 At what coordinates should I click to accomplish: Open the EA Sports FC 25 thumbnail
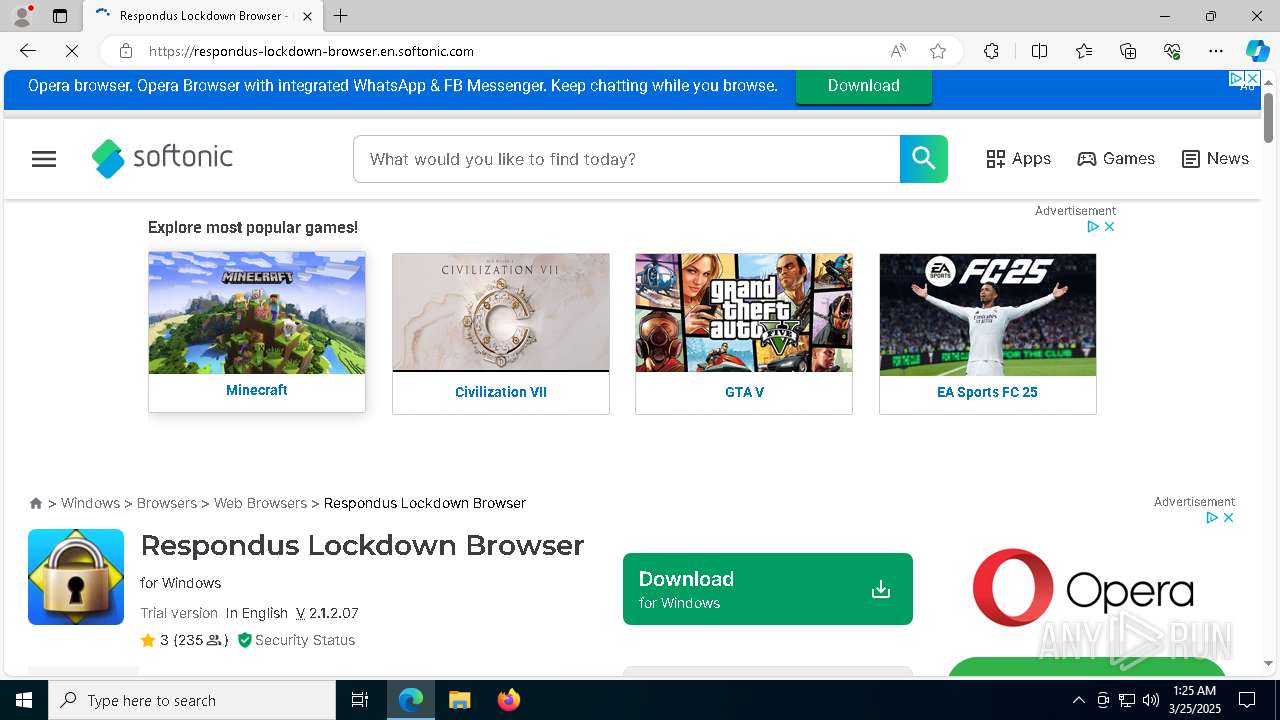[x=988, y=314]
